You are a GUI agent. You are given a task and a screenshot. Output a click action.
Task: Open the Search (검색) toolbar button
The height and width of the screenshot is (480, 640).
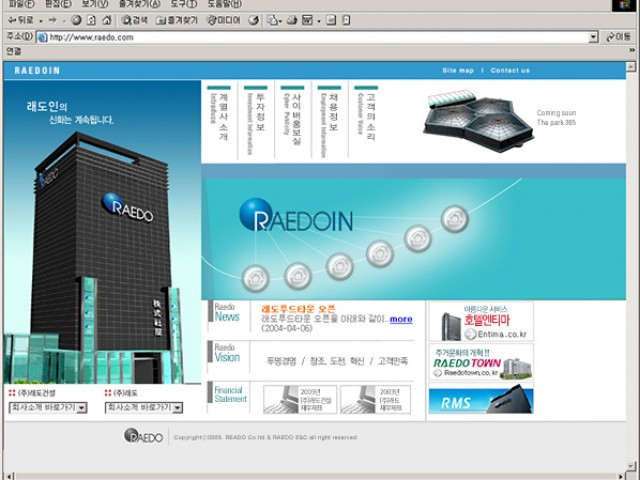(x=134, y=20)
